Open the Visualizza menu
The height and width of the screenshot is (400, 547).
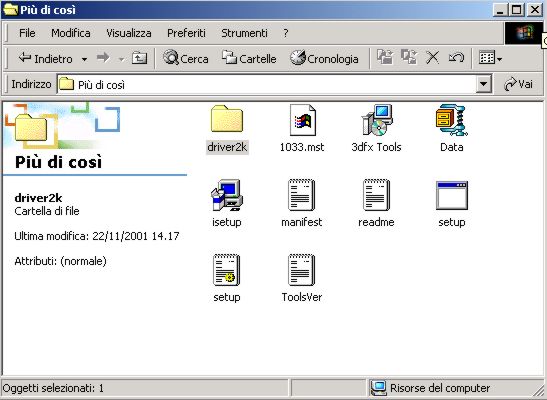coord(129,33)
